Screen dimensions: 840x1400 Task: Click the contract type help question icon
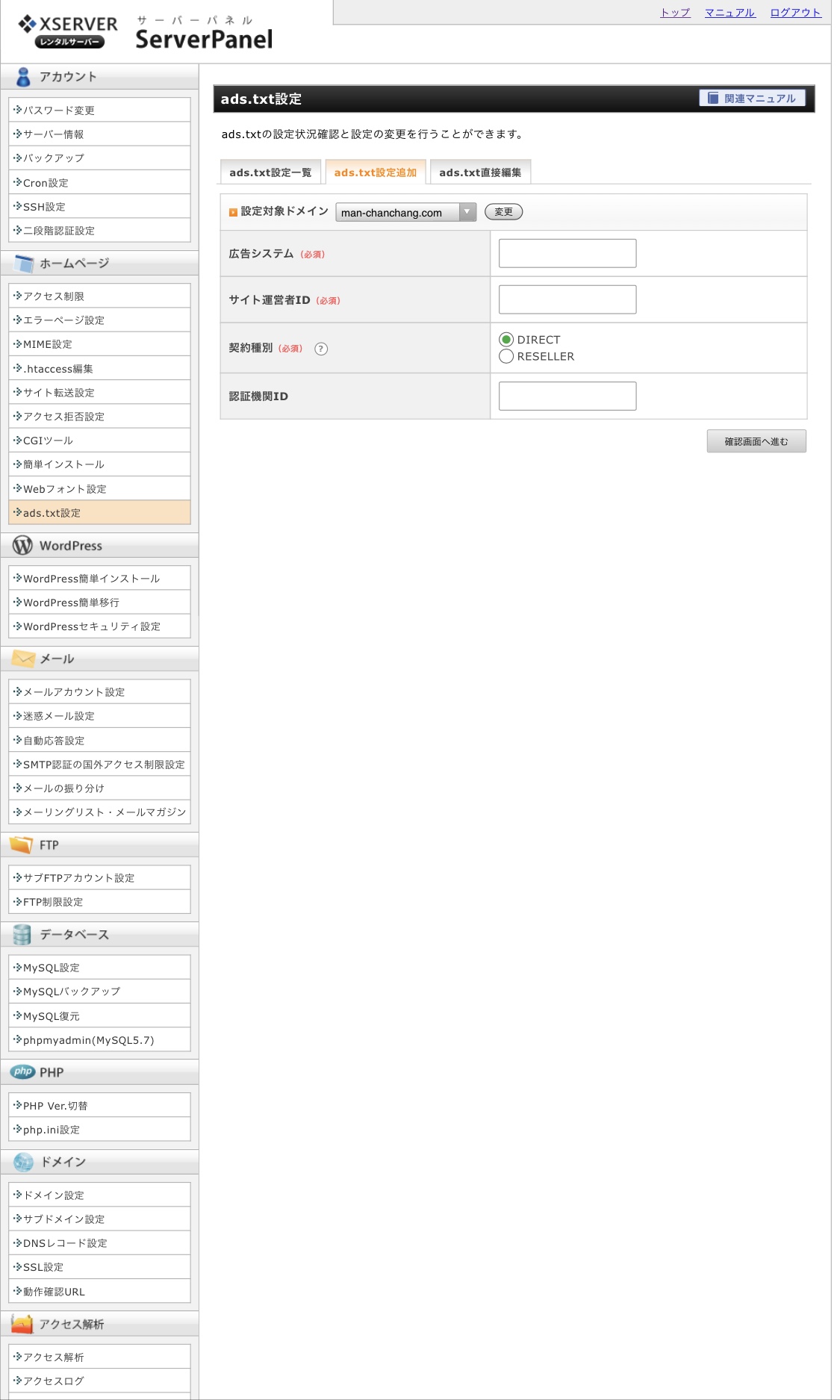321,349
